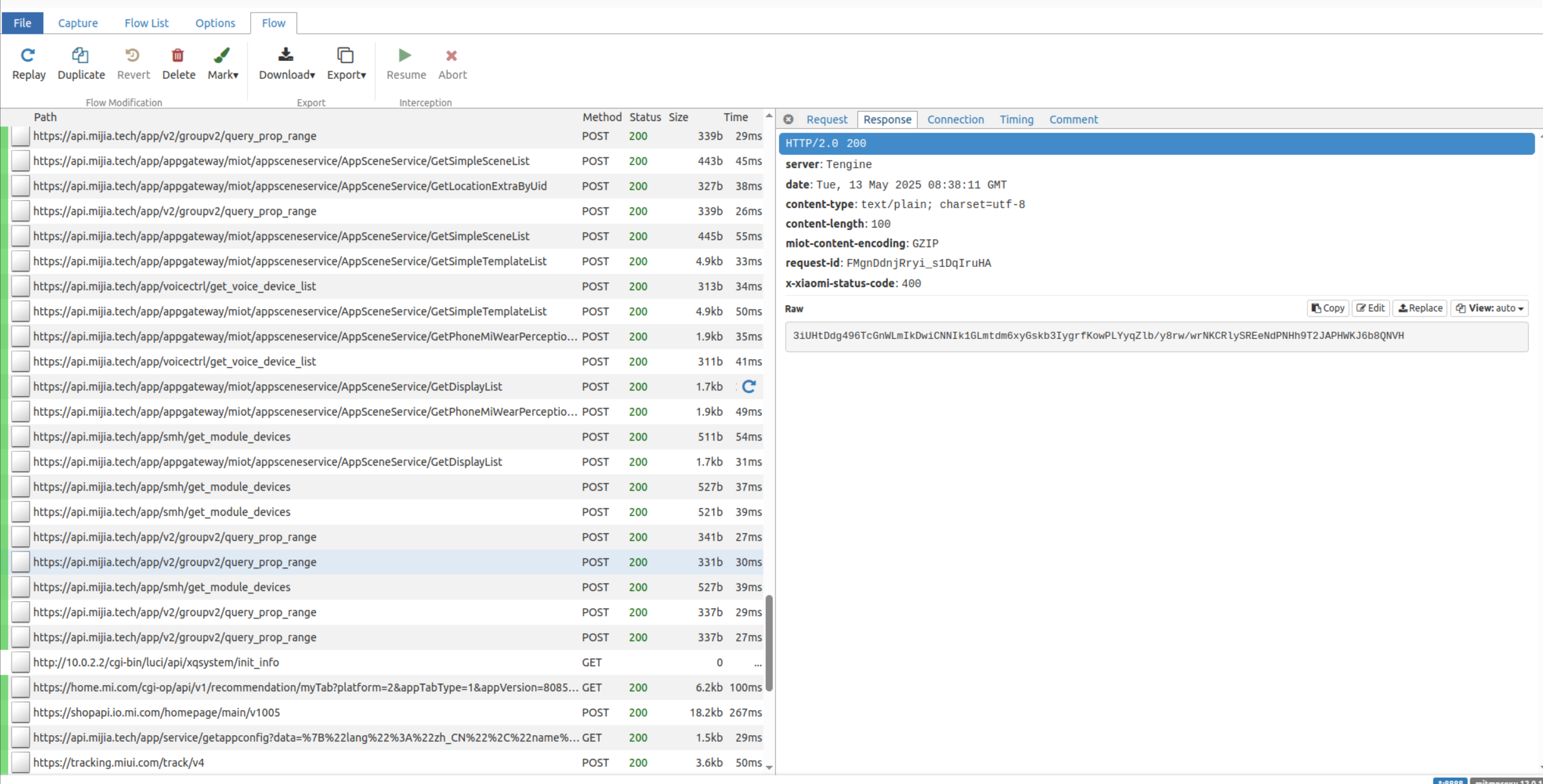
Task: Tick the checkbox for the get_voice_device_list 313b flow
Action: click(x=21, y=286)
